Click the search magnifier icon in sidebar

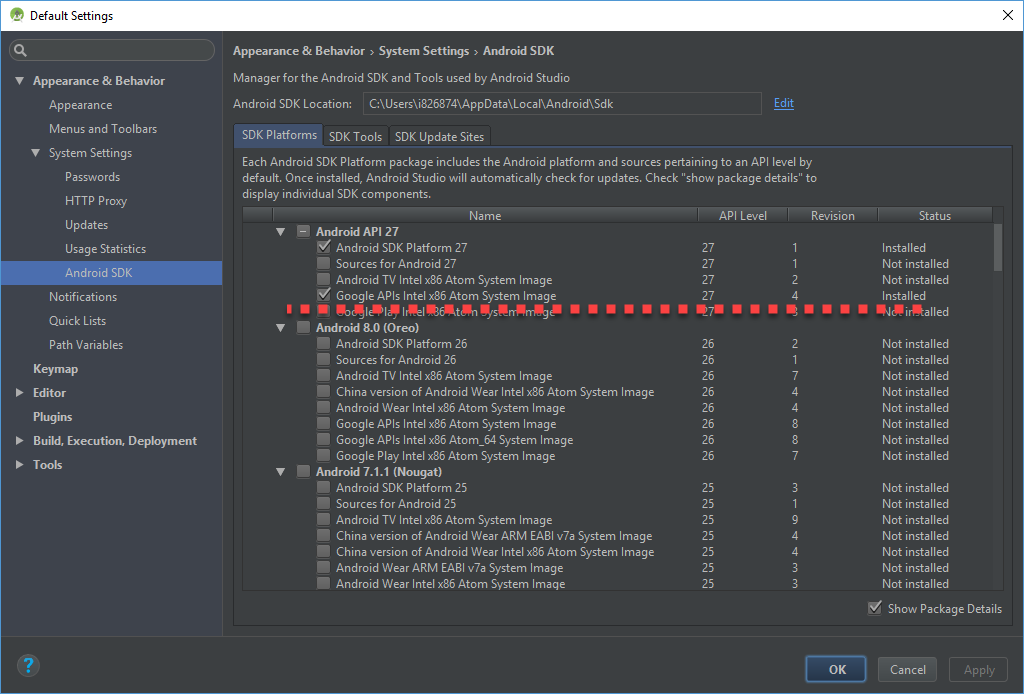pyautogui.click(x=20, y=50)
